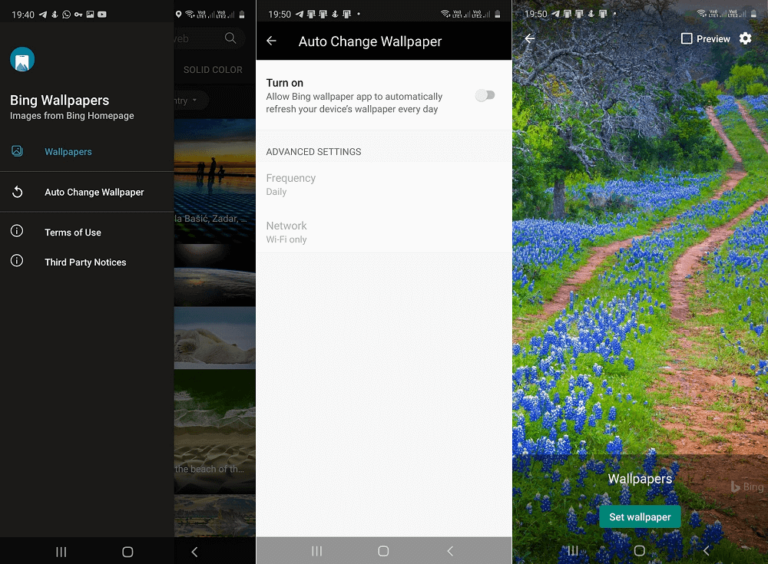The image size is (768, 564).
Task: Open the Zadar sunset wallpaper thumbnail
Action: click(215, 181)
